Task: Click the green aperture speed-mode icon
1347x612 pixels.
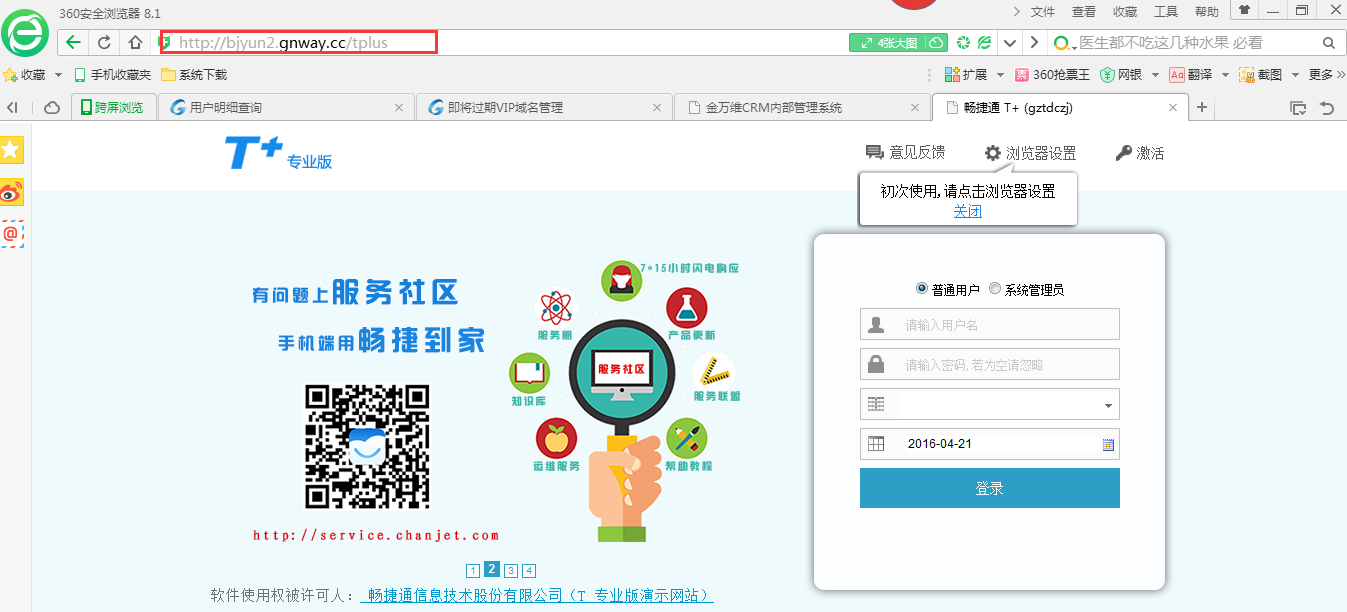Action: point(963,43)
